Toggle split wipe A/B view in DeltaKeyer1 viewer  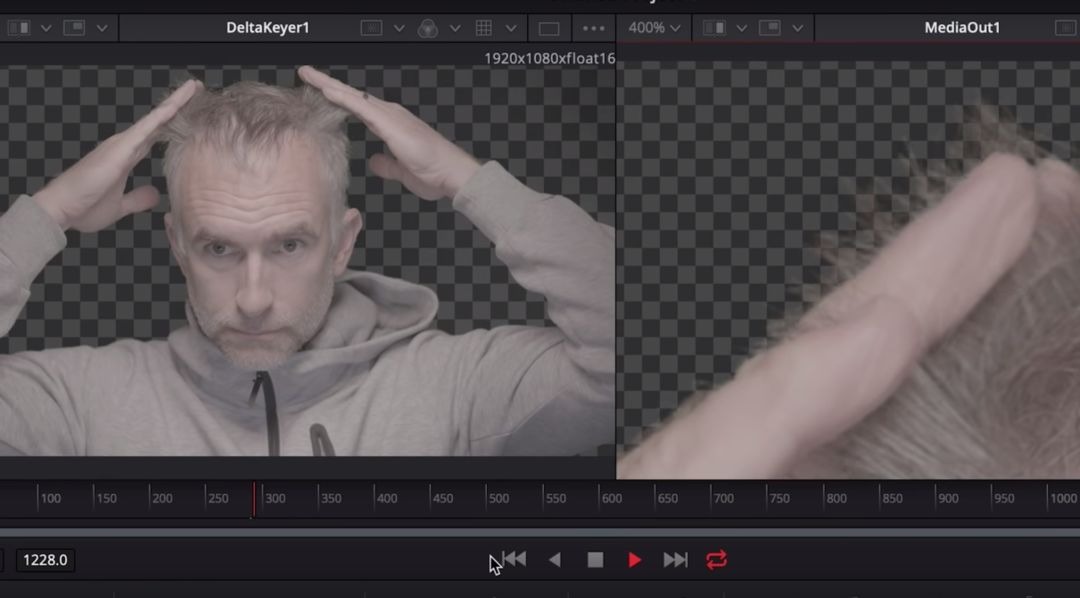coord(19,28)
